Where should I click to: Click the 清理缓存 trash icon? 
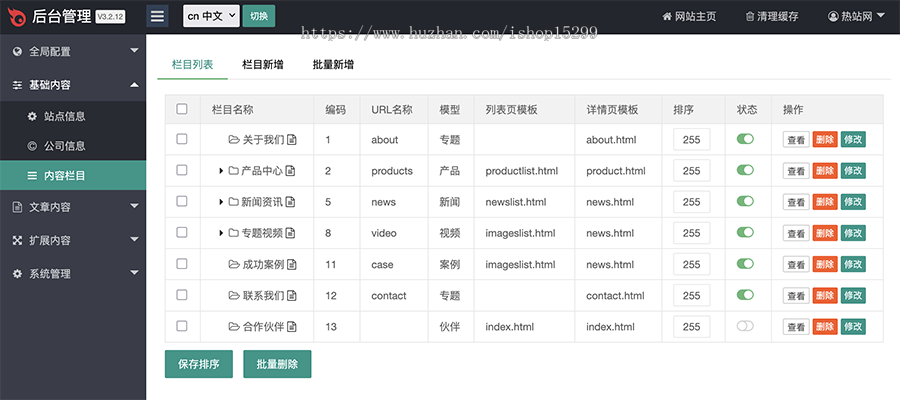(750, 17)
